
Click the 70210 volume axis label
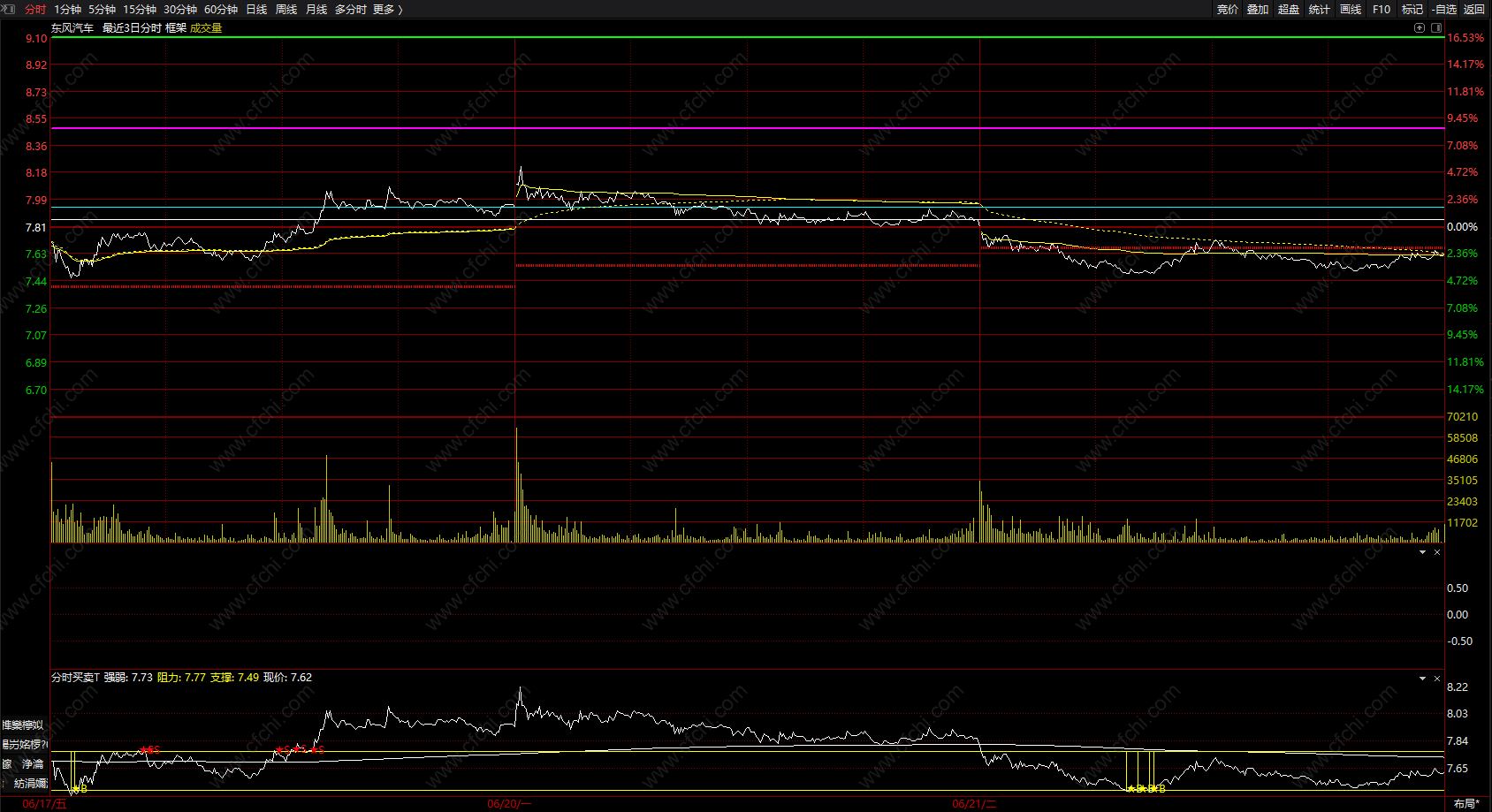click(x=1462, y=417)
